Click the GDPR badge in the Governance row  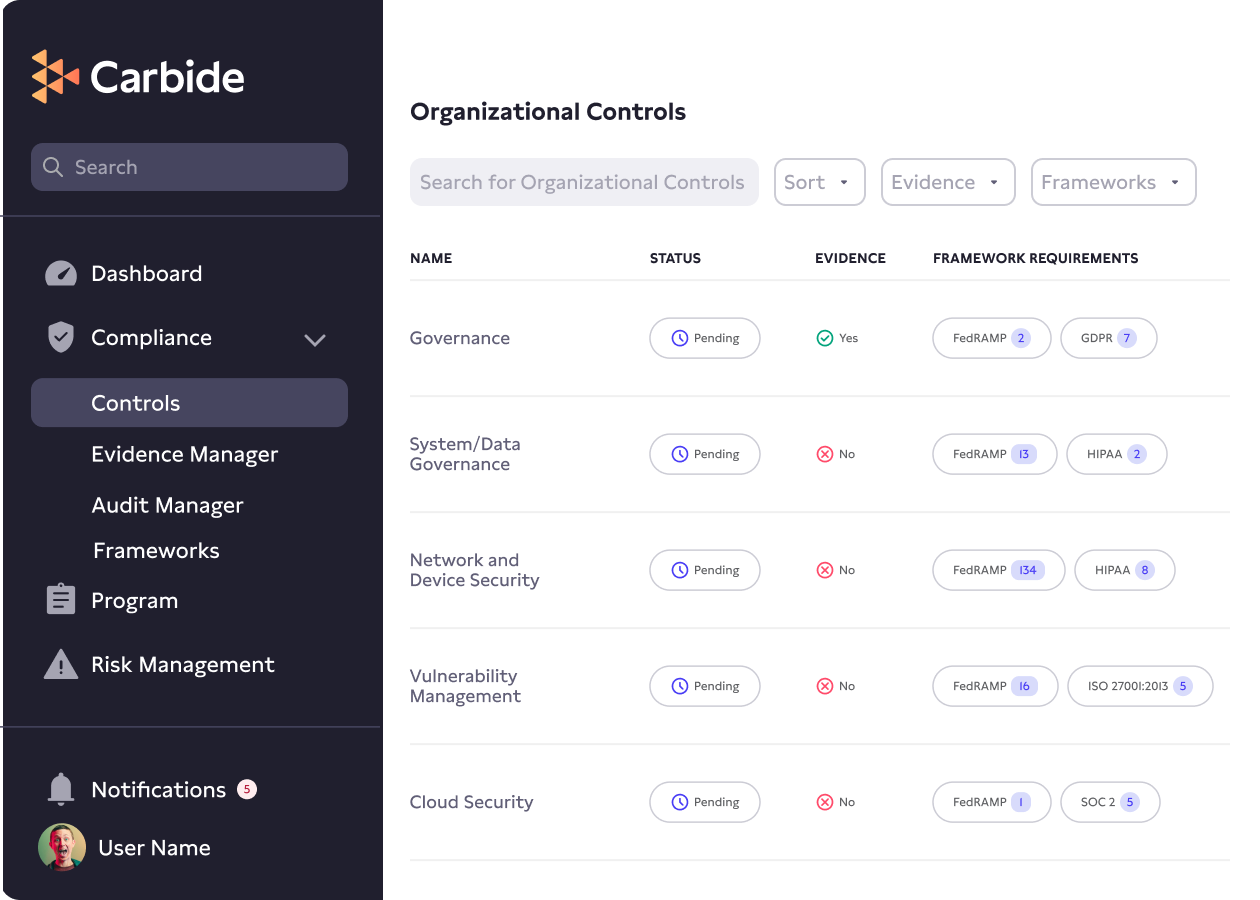[x=1108, y=338]
